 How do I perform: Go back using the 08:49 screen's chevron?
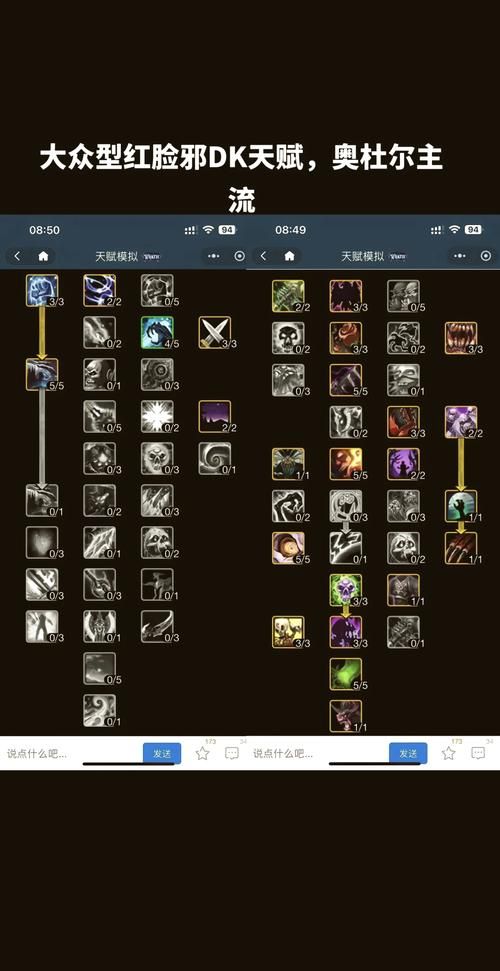click(263, 256)
